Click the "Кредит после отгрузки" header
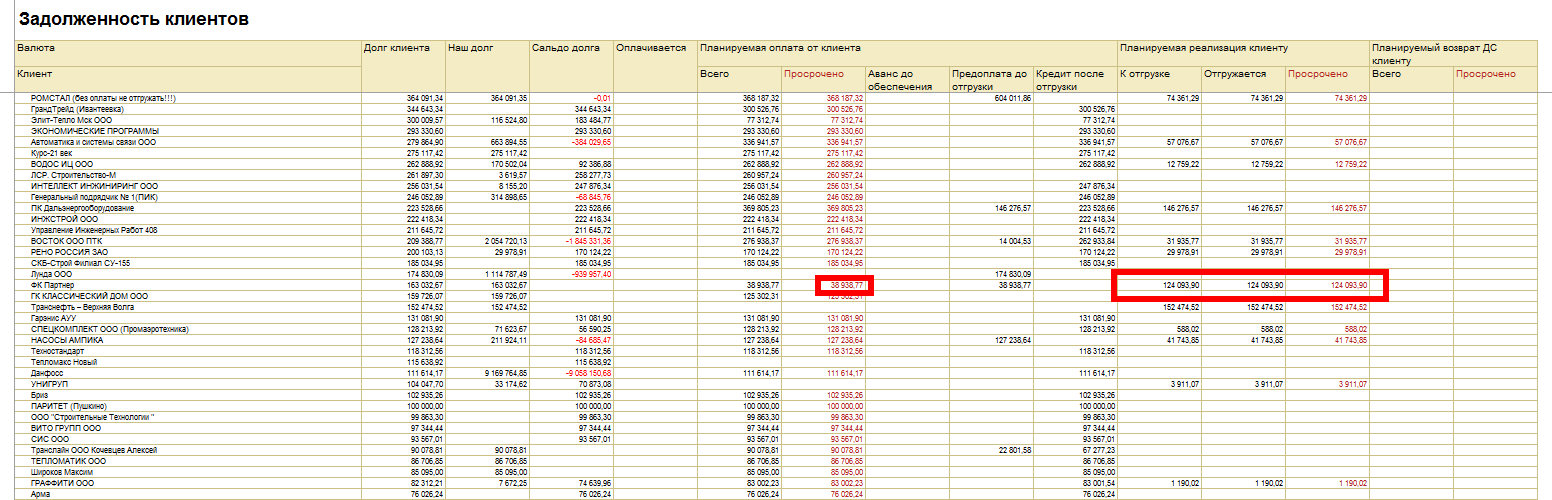The height and width of the screenshot is (500, 1552). point(1074,80)
